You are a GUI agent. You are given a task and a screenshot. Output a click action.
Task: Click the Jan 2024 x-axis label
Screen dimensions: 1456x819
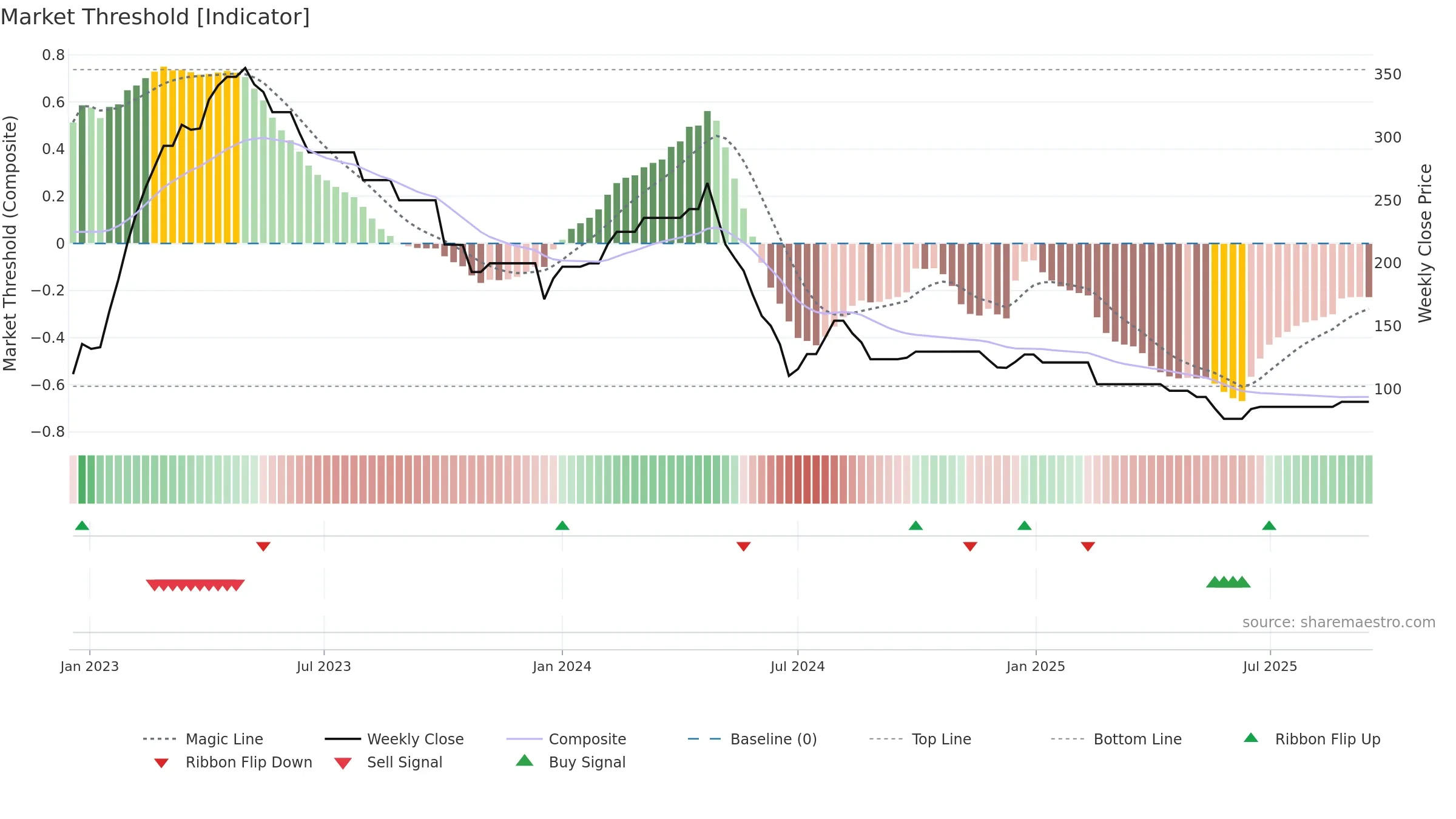(562, 666)
